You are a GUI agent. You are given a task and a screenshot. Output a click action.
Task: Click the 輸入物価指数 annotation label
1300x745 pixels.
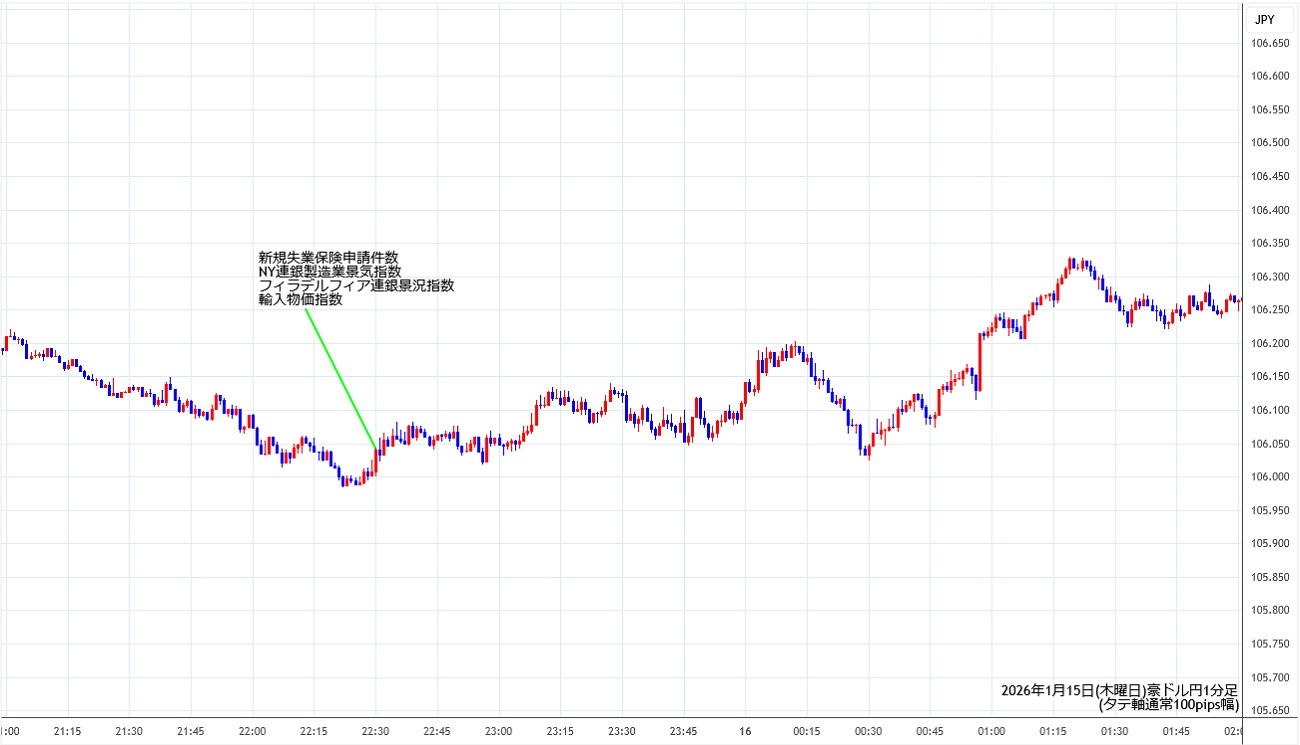point(300,299)
